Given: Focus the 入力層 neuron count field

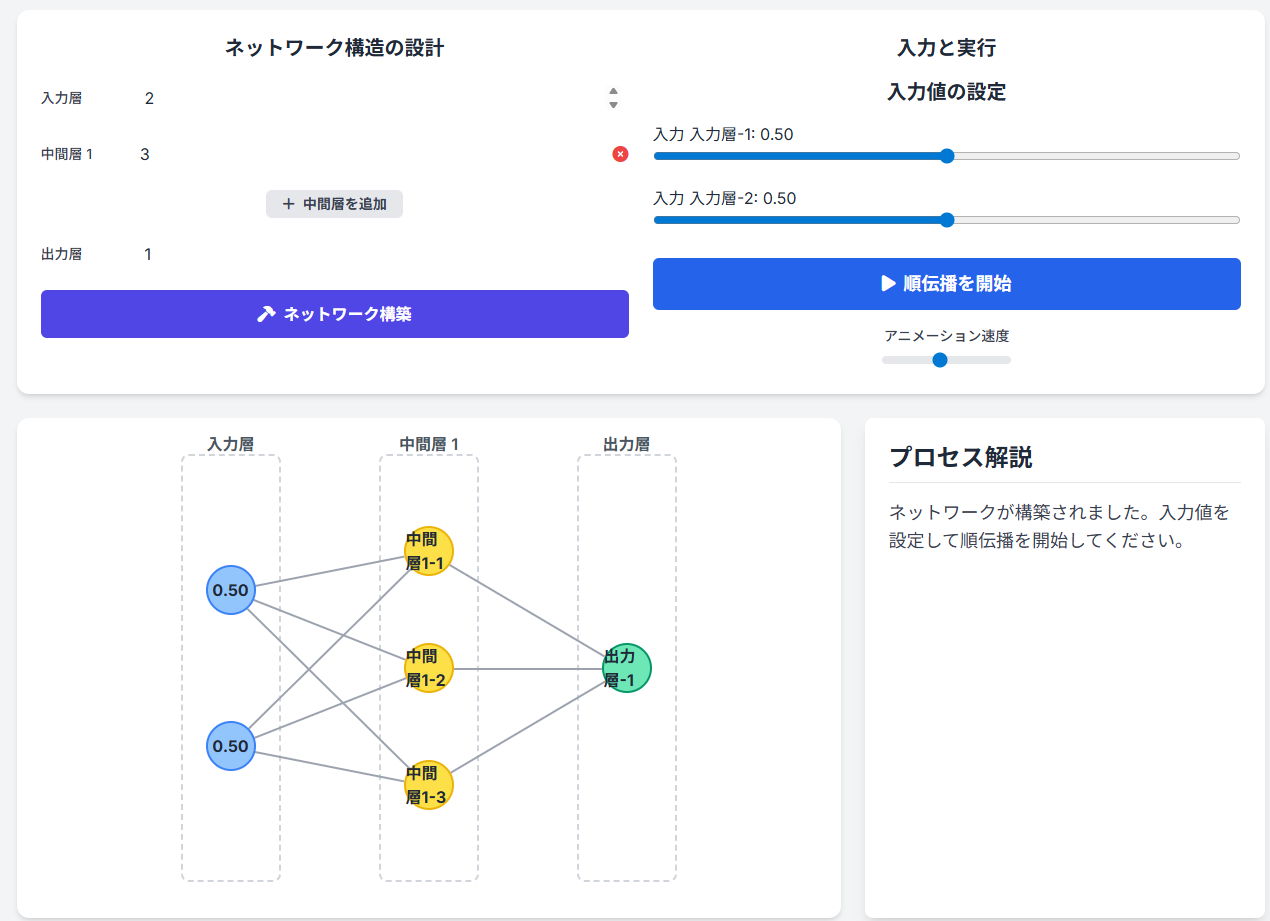Looking at the screenshot, I should coord(381,98).
